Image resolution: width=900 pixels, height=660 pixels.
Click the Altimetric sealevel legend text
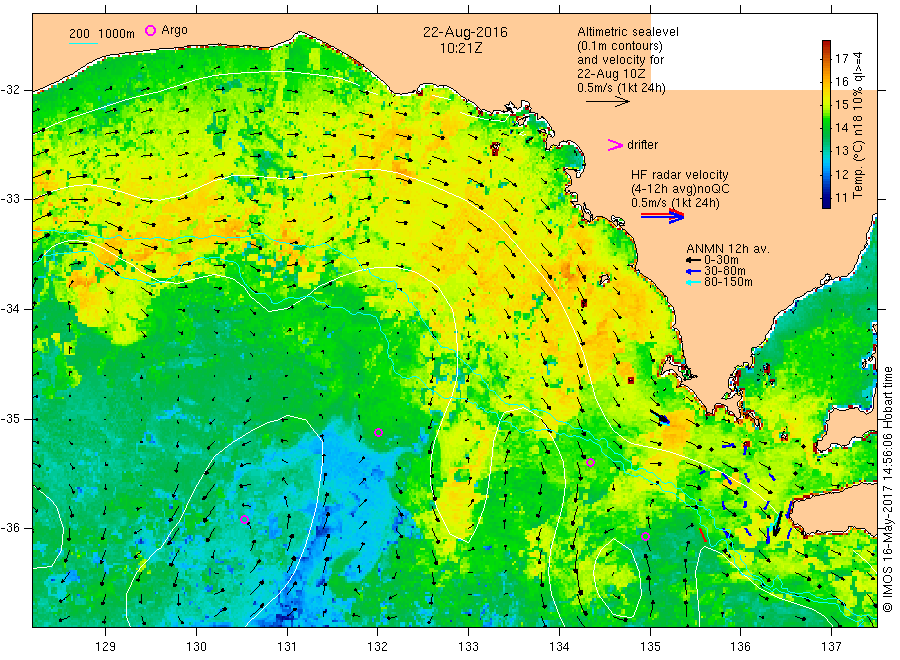[x=628, y=32]
